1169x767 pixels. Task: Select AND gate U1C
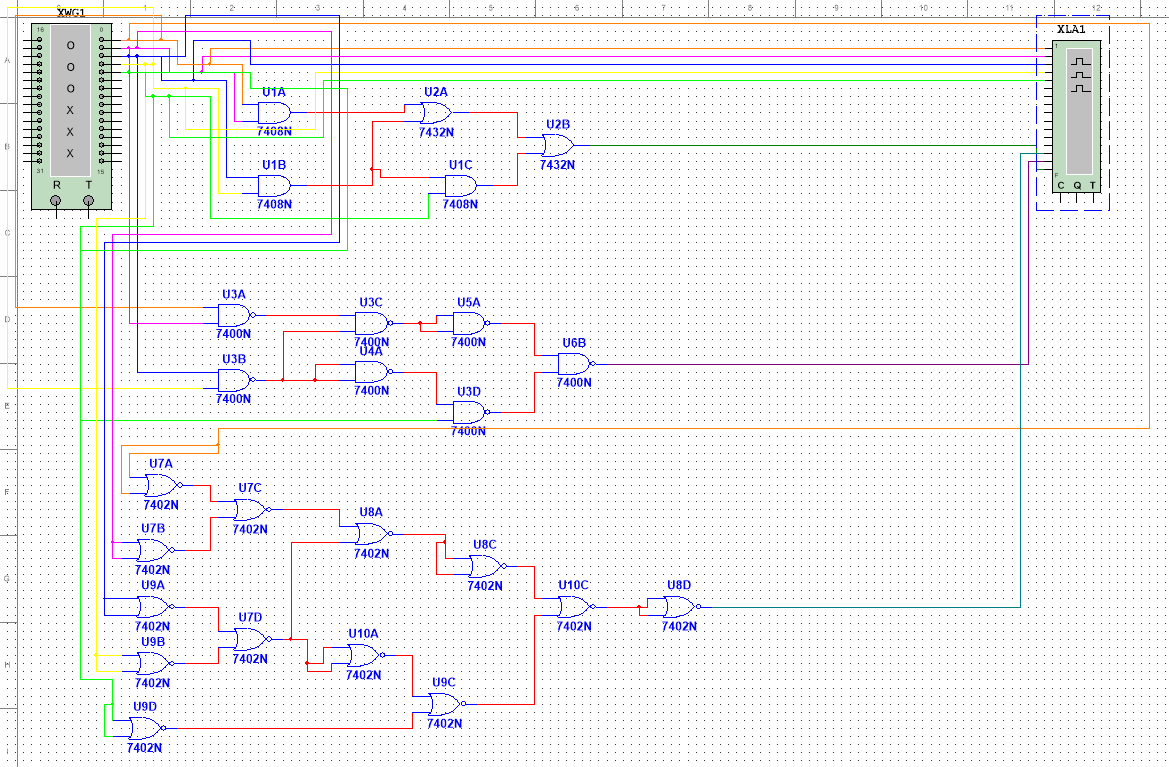pos(461,186)
